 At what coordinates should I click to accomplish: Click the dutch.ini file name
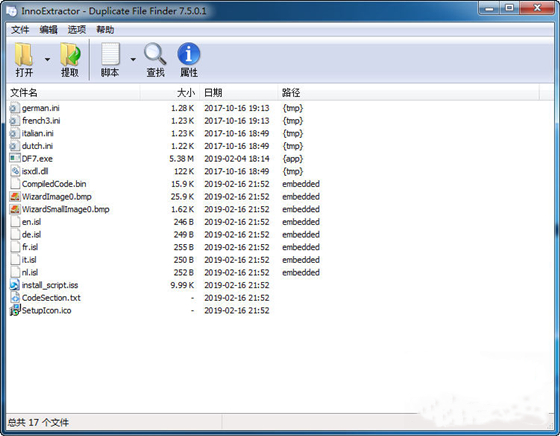[x=37, y=146]
